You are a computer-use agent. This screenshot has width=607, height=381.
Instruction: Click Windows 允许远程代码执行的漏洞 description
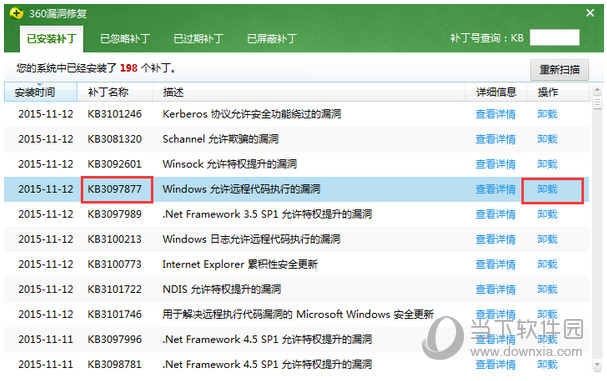241,189
